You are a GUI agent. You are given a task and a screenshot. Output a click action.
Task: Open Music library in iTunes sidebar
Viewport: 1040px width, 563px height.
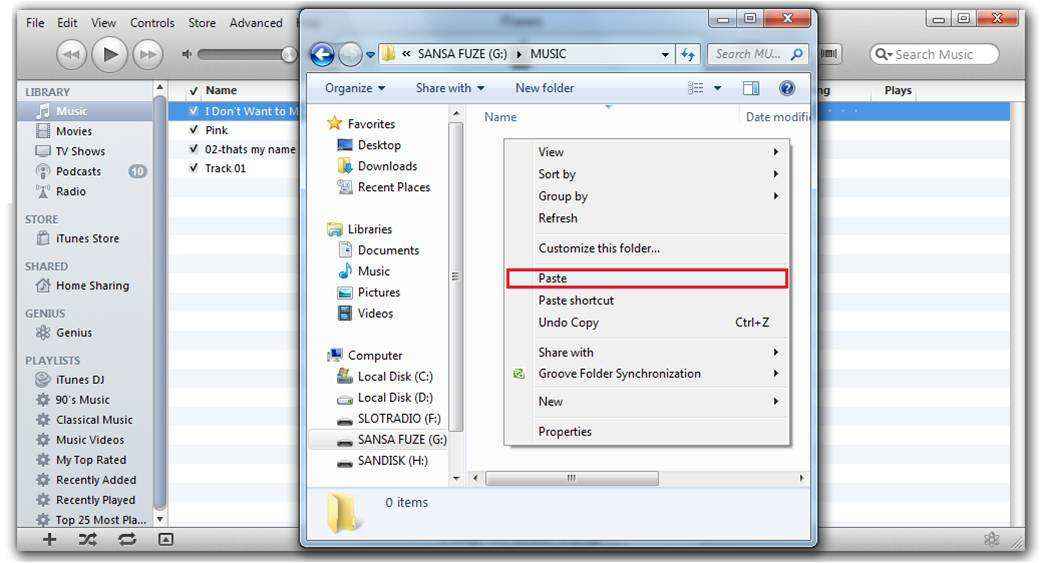click(x=71, y=111)
